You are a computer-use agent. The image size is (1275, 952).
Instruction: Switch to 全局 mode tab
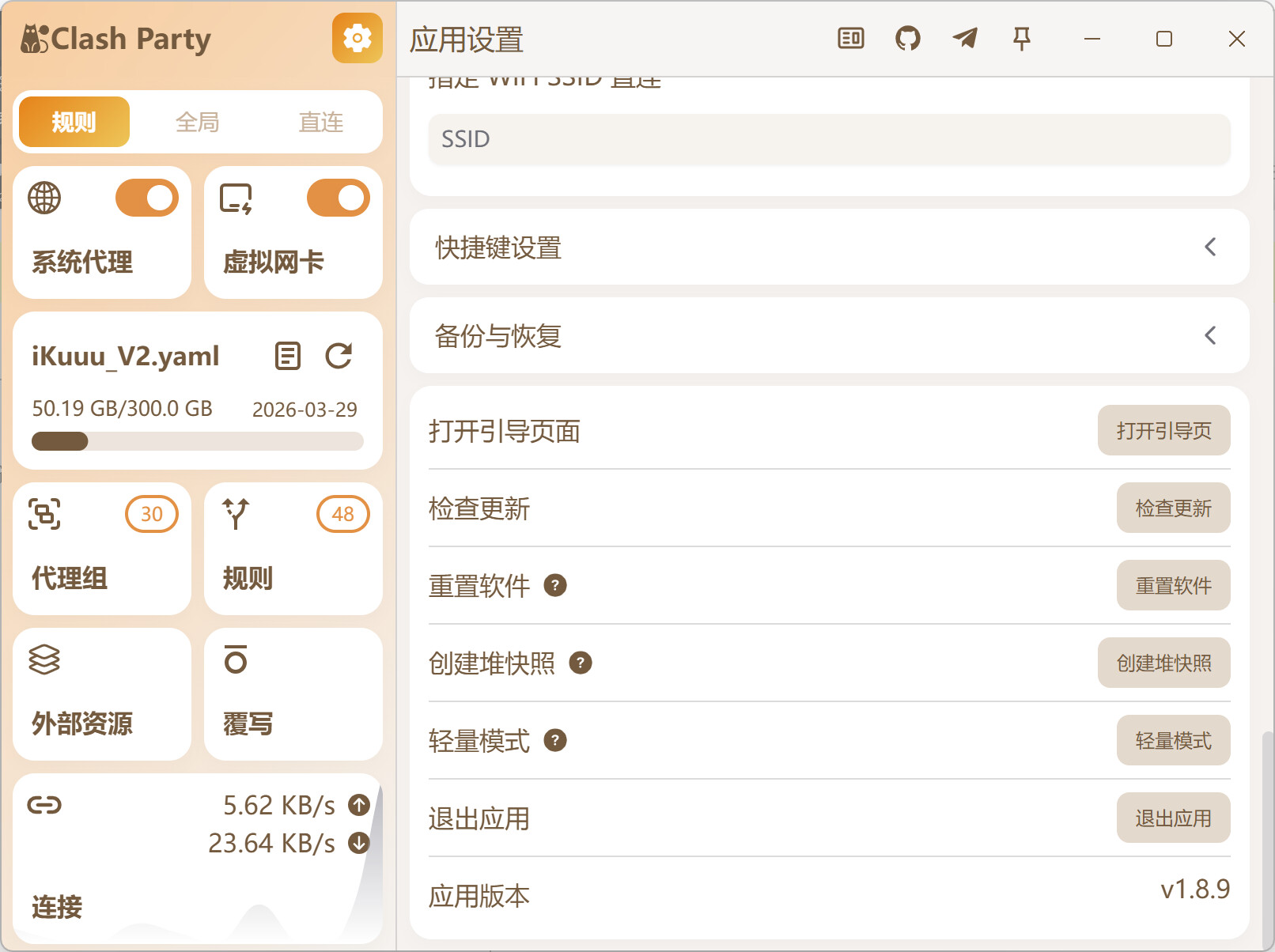pyautogui.click(x=198, y=122)
